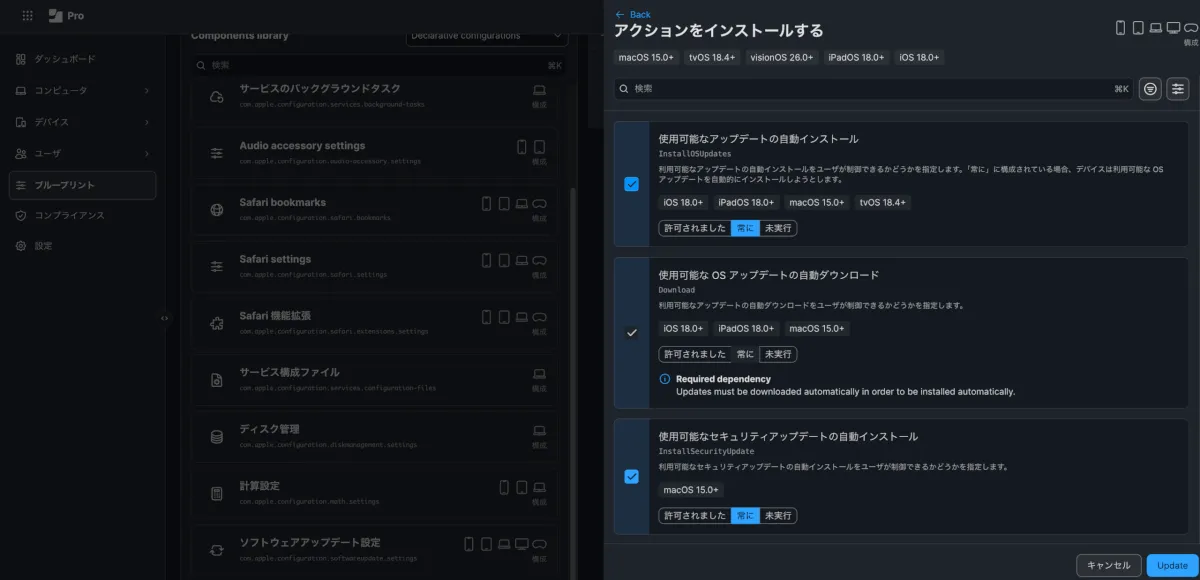Expand the ユーザ sidebar chevron
Viewport: 1200px width, 580px height.
point(146,154)
